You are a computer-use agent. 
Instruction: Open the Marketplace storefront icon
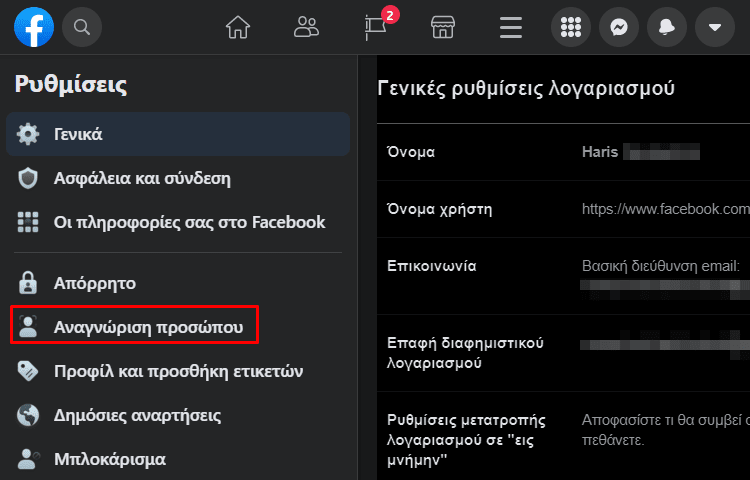(443, 27)
